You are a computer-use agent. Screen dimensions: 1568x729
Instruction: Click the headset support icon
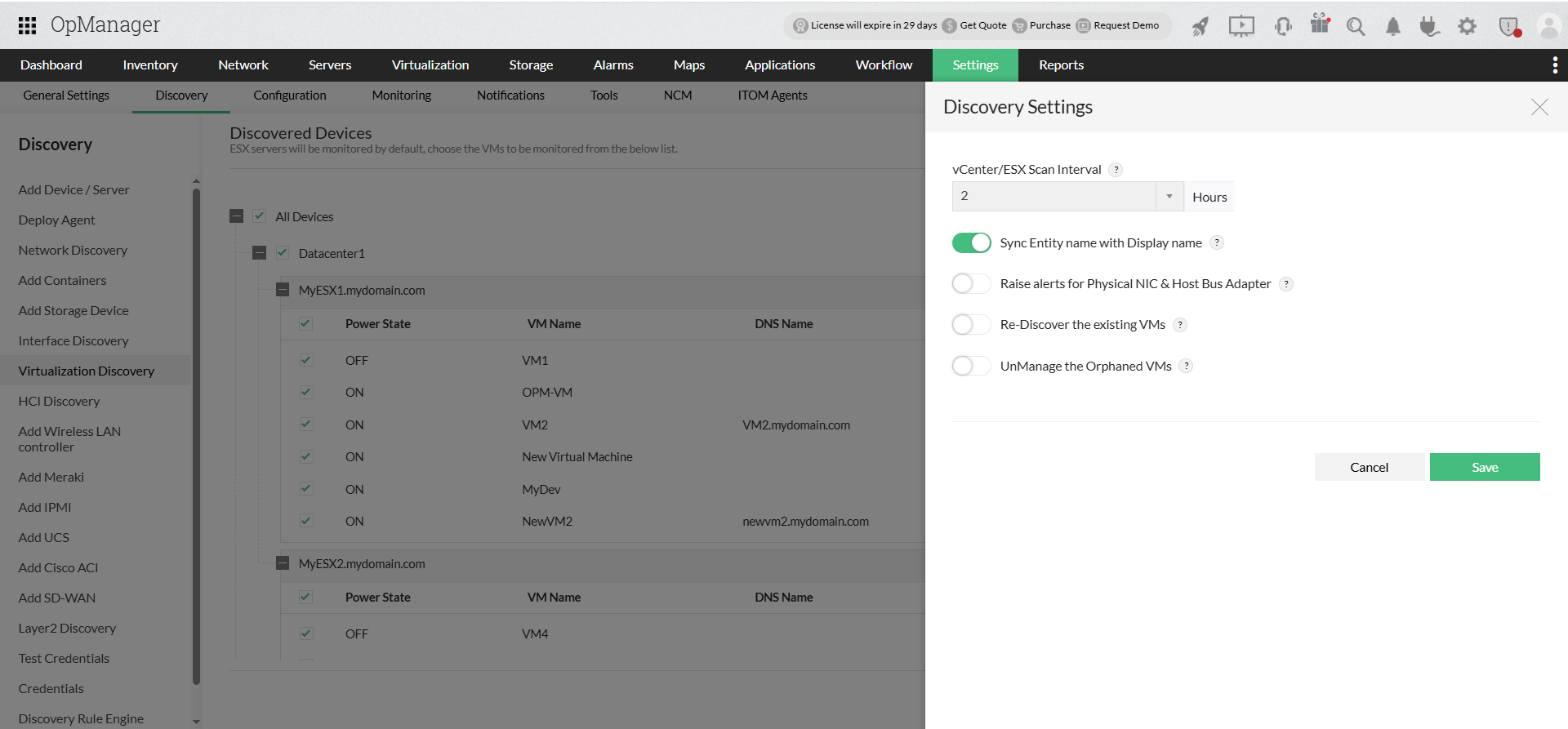point(1283,26)
